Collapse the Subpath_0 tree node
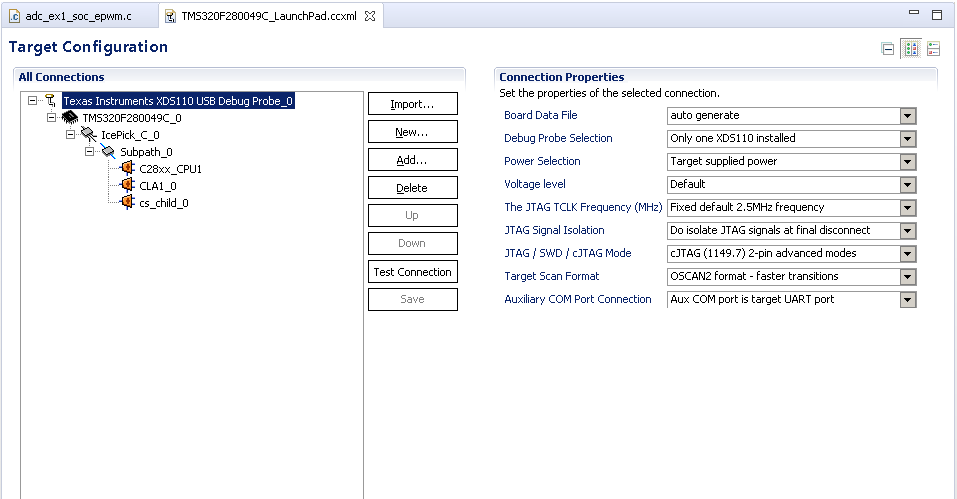This screenshot has height=499, width=957. tap(90, 151)
